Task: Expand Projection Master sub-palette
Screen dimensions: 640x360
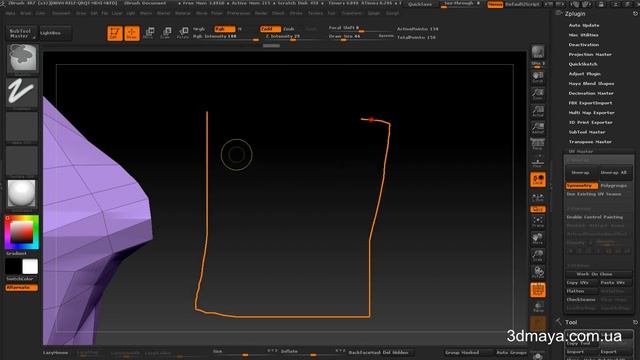Action: (x=590, y=54)
